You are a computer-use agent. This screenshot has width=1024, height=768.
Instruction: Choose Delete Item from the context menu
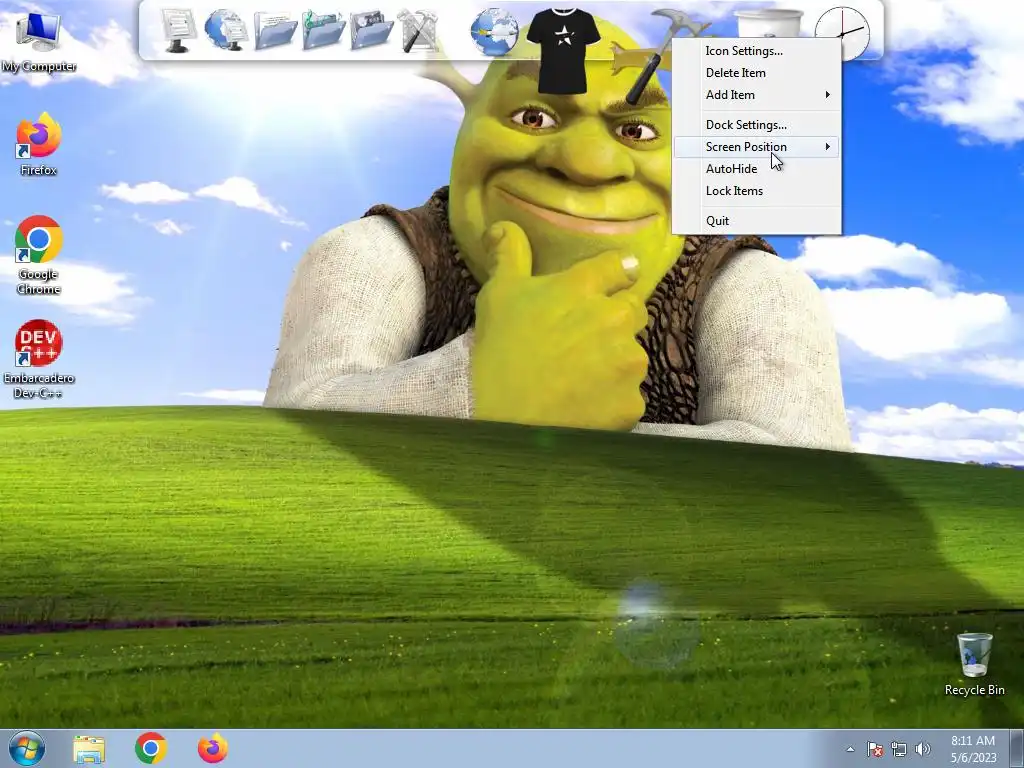tap(757, 72)
